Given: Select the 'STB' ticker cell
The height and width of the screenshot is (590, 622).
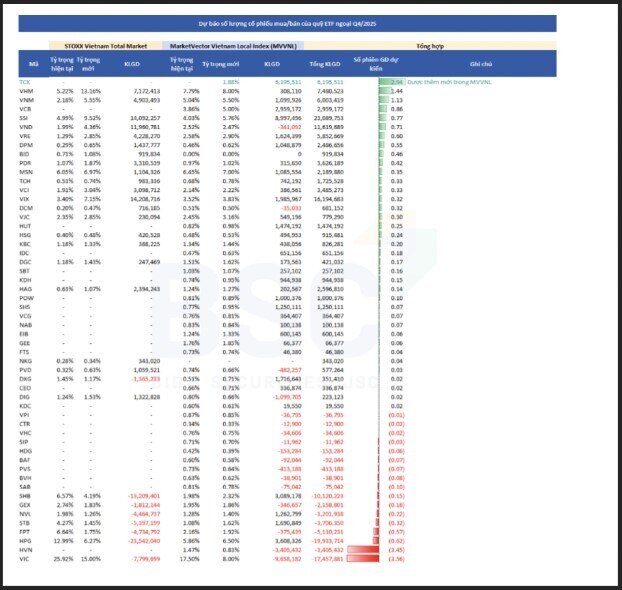Looking at the screenshot, I should click(x=24, y=523).
